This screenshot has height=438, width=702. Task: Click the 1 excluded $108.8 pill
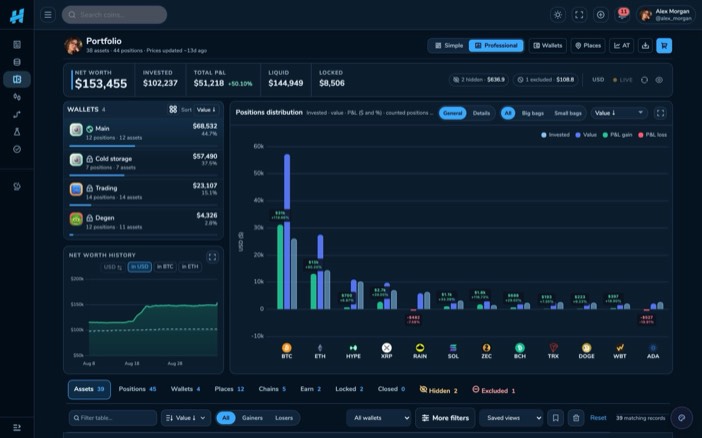[x=545, y=80]
